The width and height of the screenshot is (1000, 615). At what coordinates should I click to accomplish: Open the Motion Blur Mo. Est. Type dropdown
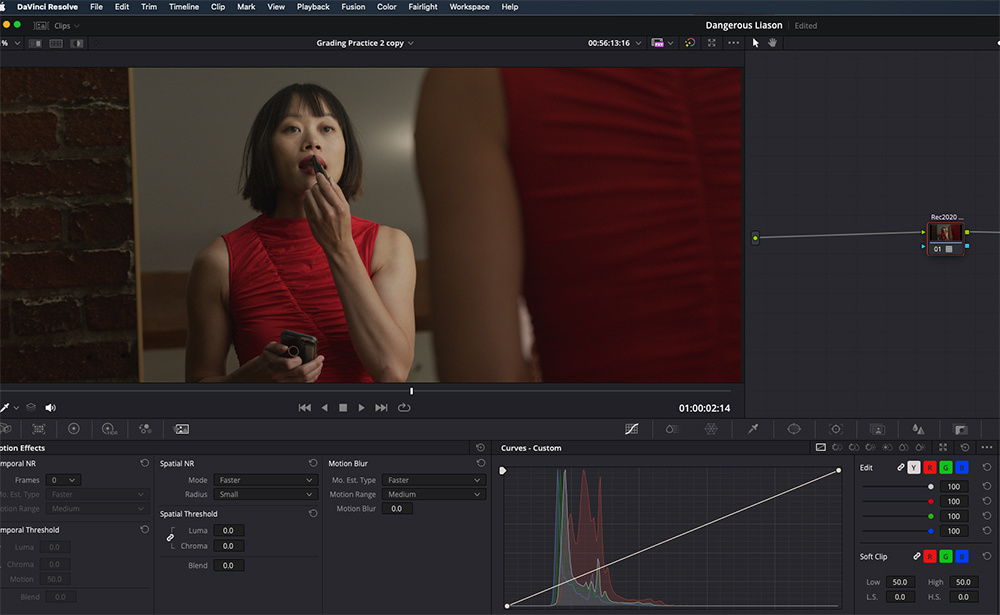pyautogui.click(x=434, y=480)
